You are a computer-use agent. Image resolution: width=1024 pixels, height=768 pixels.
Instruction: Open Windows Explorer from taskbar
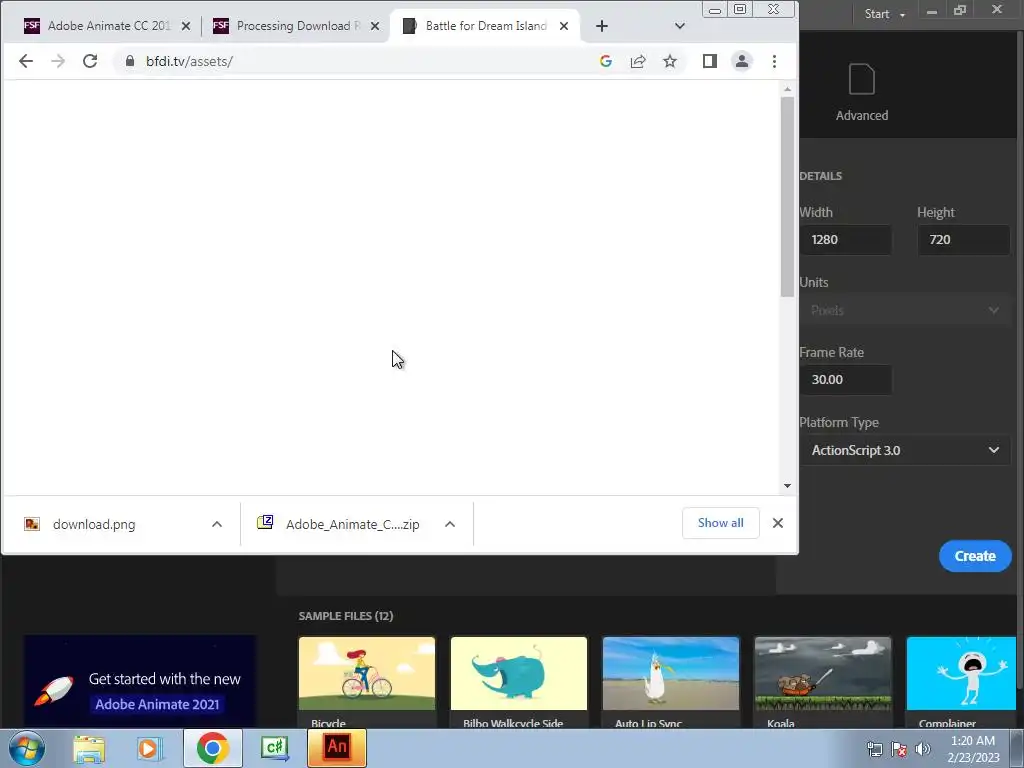pyautogui.click(x=89, y=748)
